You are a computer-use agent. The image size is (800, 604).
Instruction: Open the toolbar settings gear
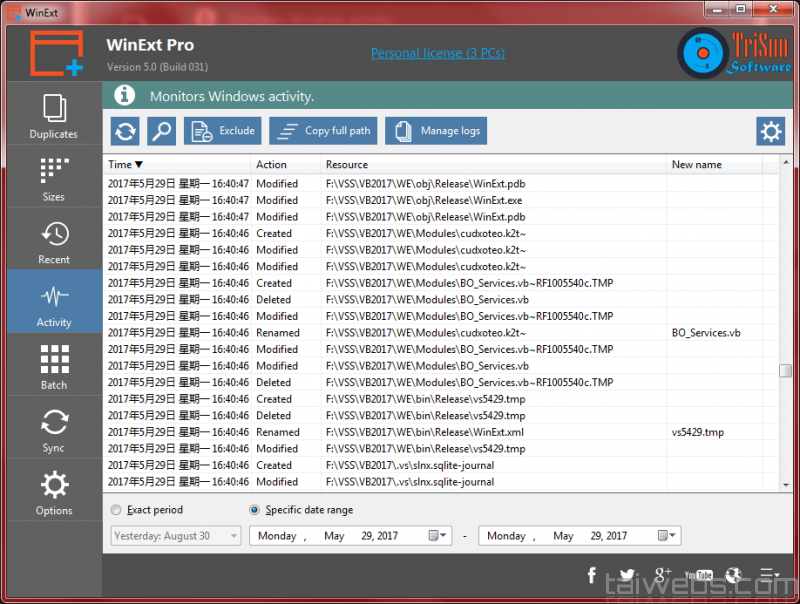(x=770, y=131)
